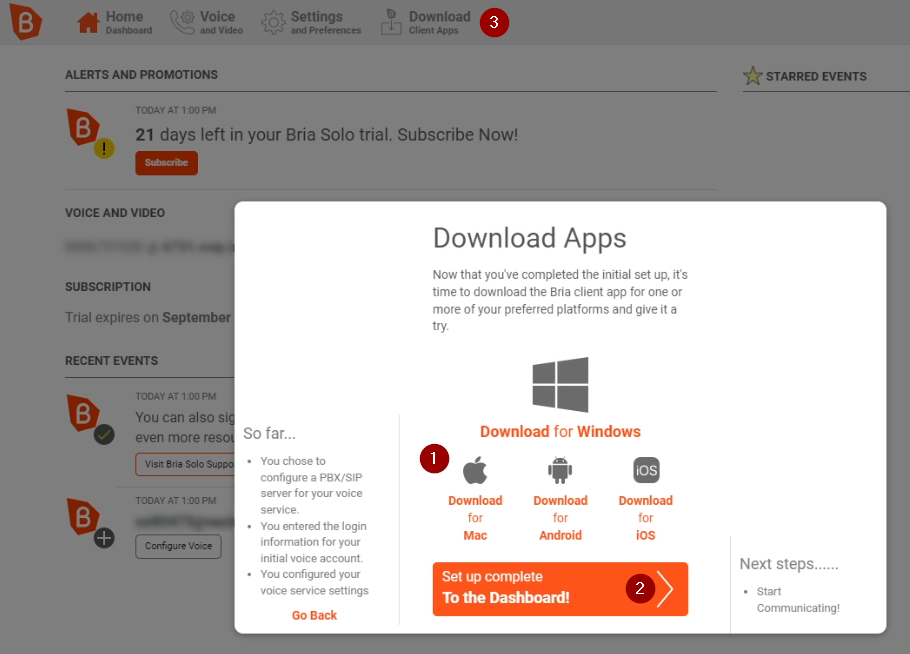Click the Go Back link

(x=314, y=615)
